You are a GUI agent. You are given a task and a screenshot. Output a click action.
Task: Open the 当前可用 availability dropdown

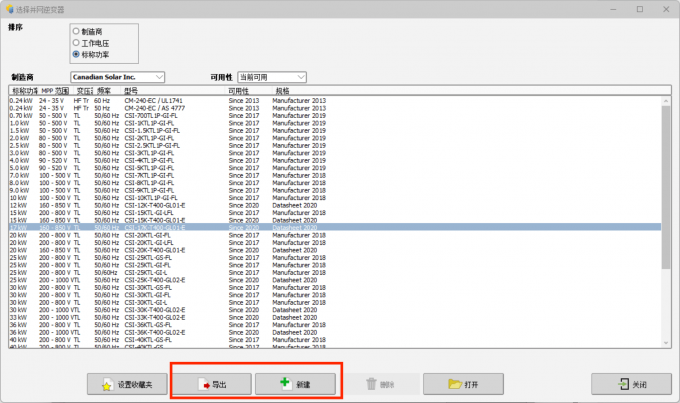point(272,77)
